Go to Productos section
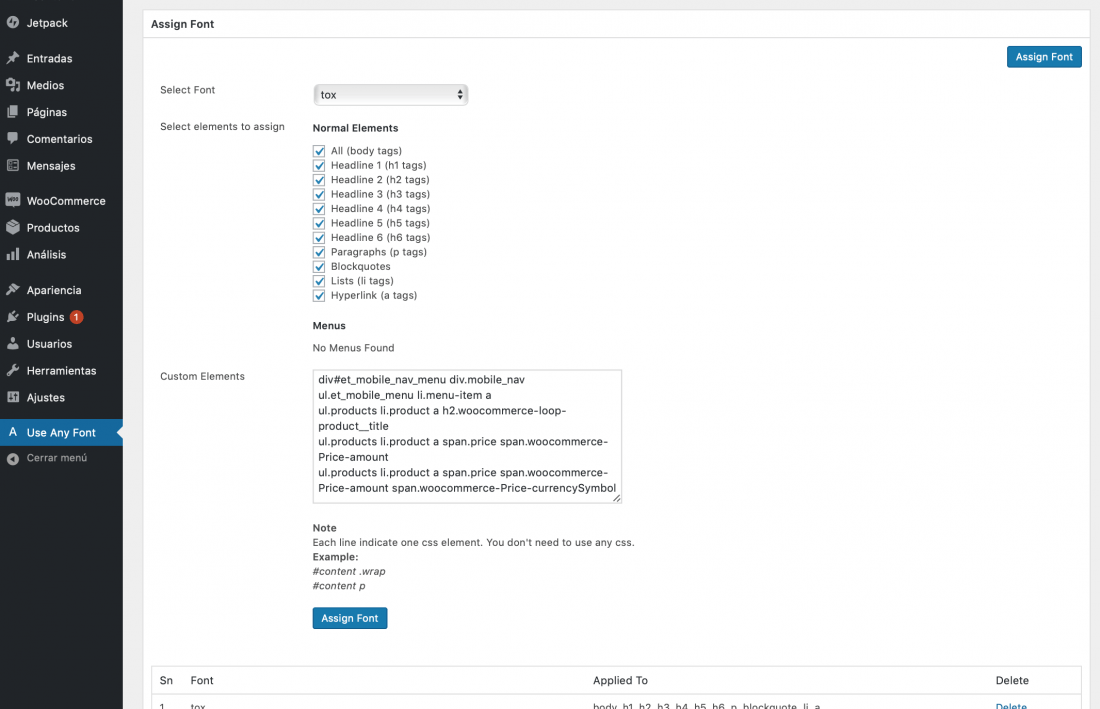Image resolution: width=1100 pixels, height=709 pixels. tap(61, 227)
